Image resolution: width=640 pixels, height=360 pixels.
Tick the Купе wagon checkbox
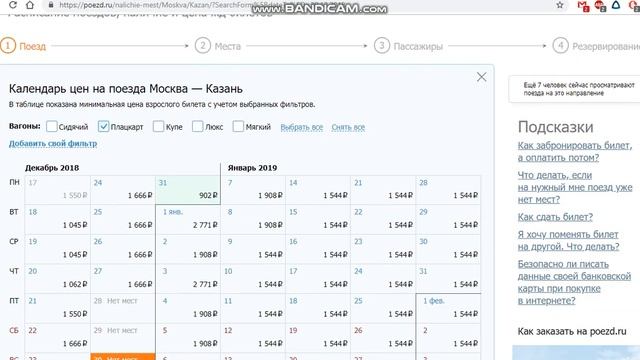158,127
